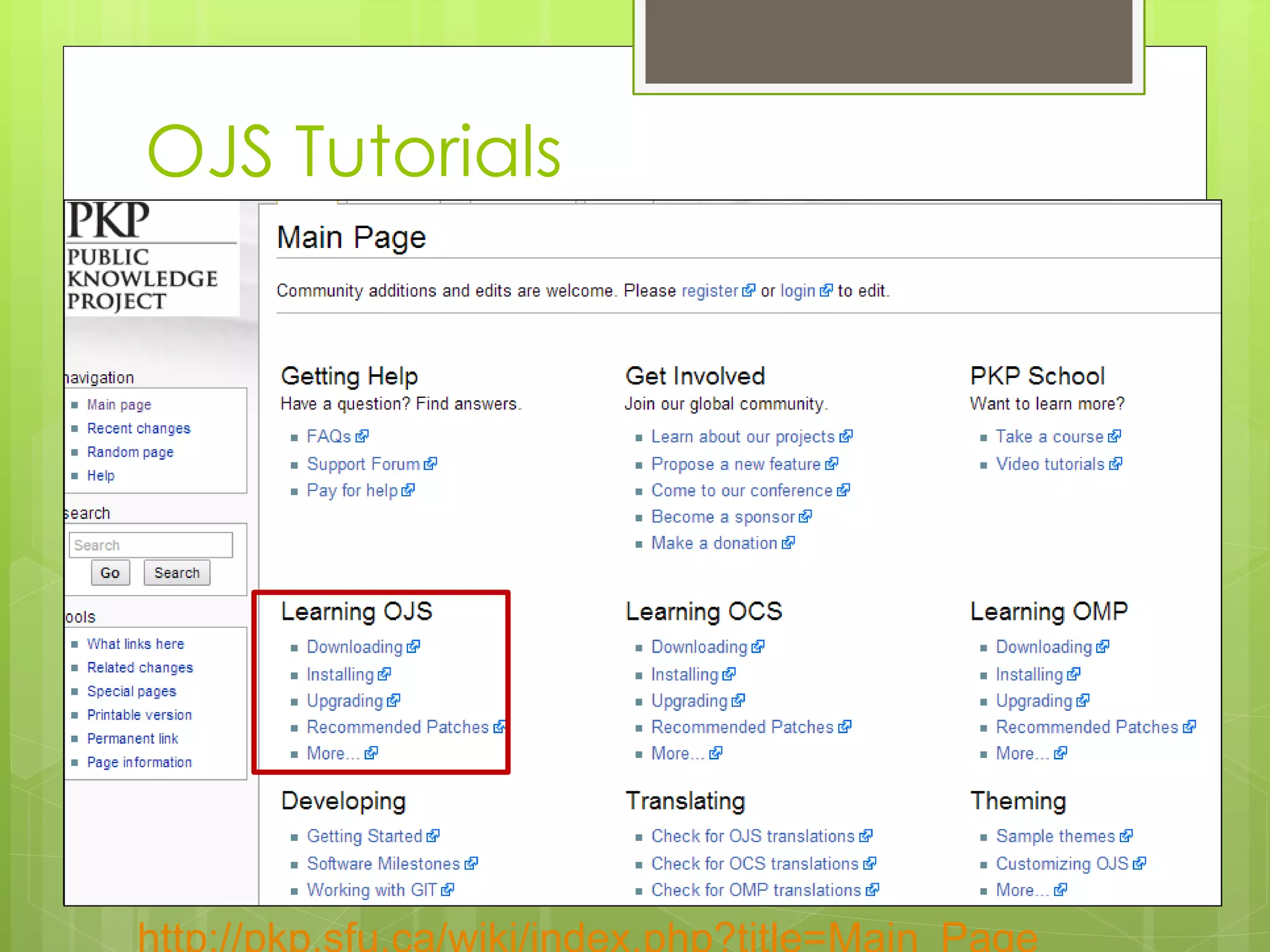Open the register link
This screenshot has width=1270, height=952.
(711, 291)
